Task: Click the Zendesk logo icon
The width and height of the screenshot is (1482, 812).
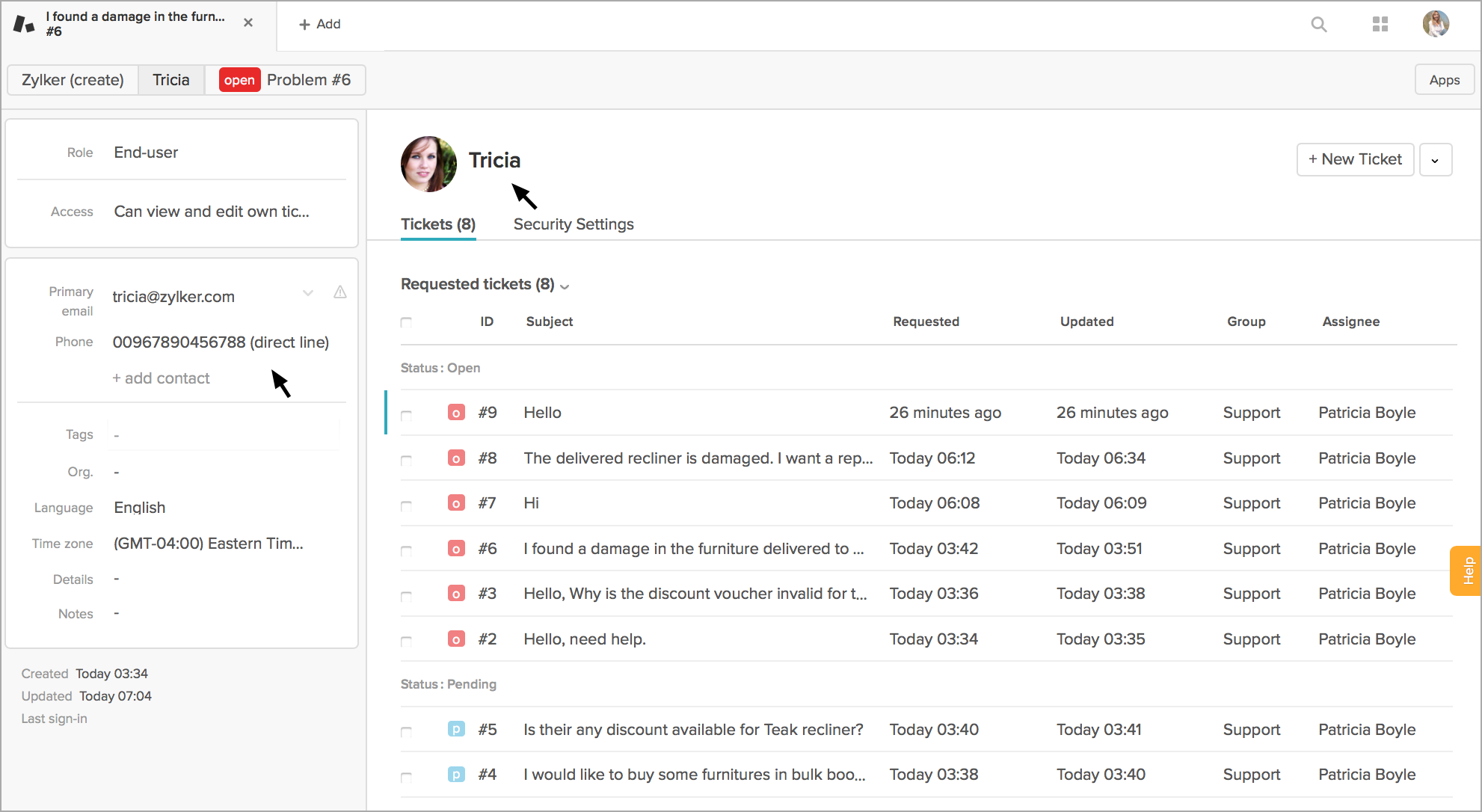Action: point(24,24)
